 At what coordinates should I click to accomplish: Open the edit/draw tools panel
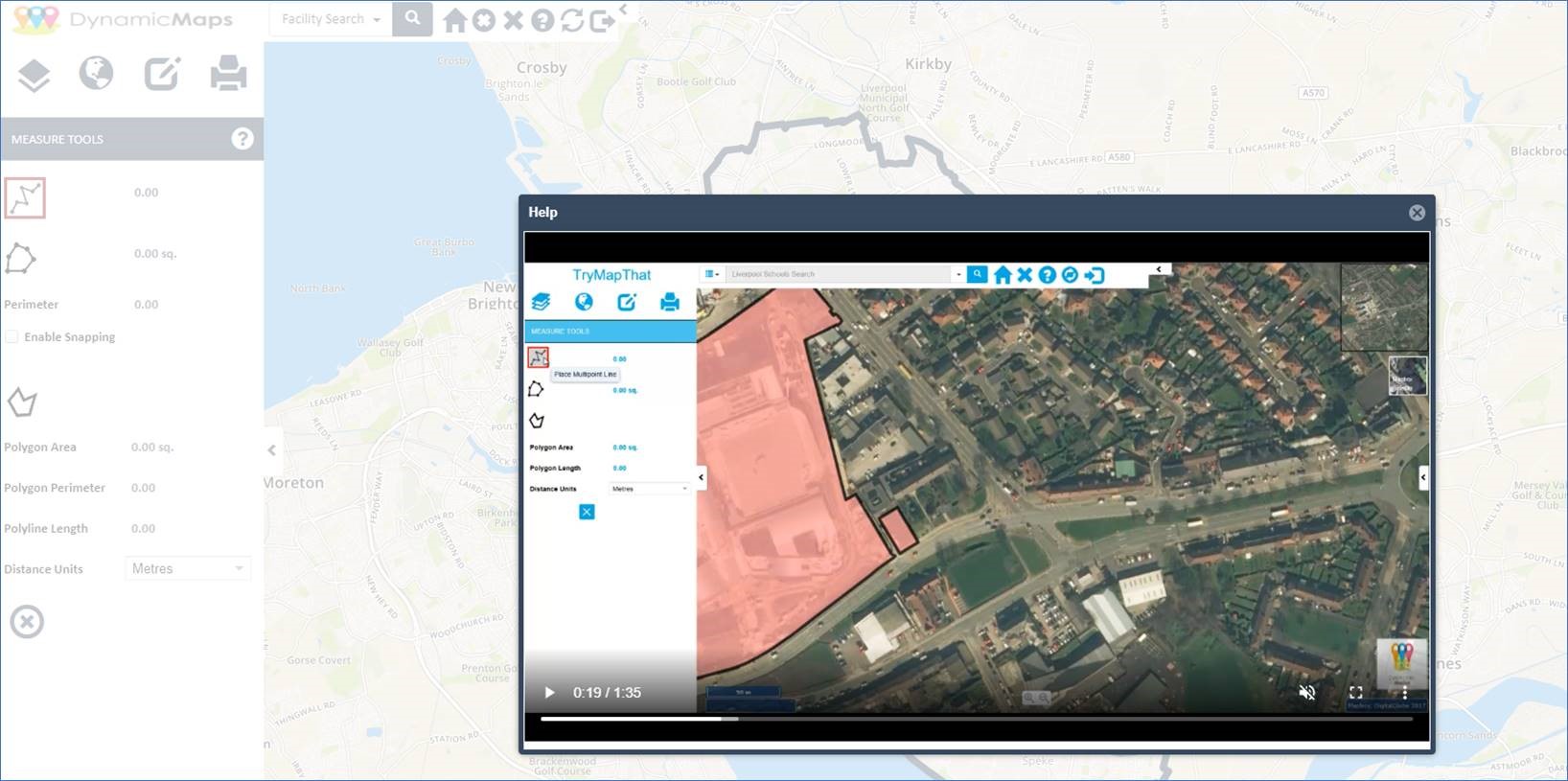click(162, 73)
